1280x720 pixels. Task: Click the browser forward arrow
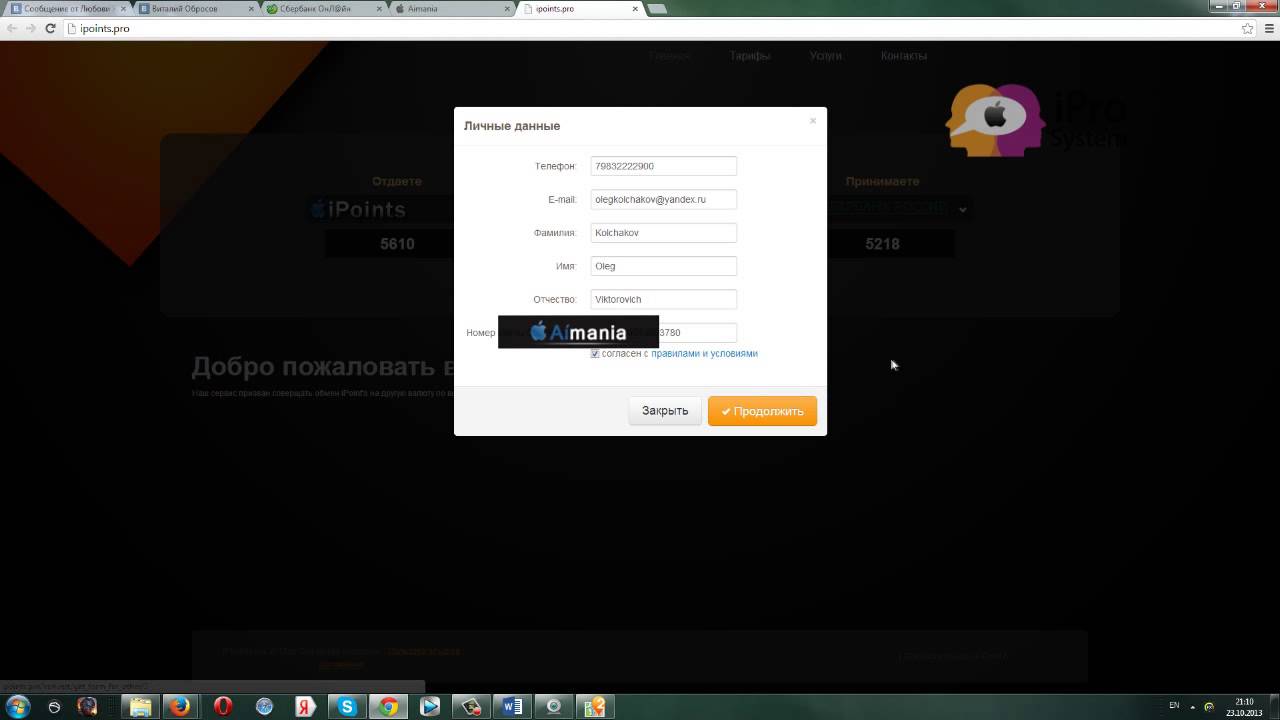tap(31, 28)
